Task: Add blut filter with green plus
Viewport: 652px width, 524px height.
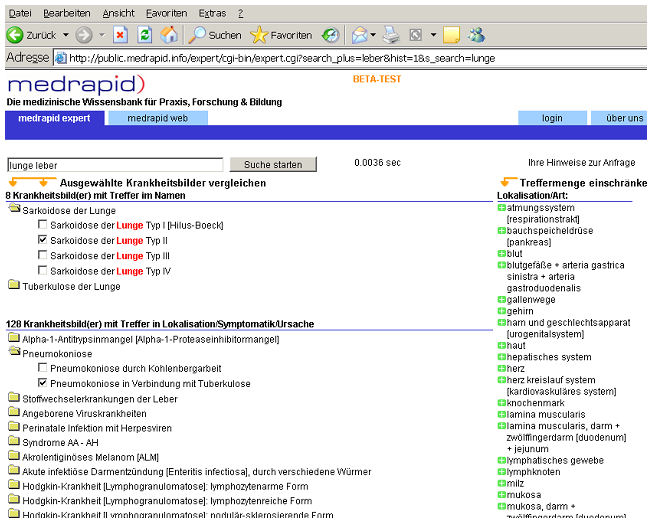Action: click(501, 253)
